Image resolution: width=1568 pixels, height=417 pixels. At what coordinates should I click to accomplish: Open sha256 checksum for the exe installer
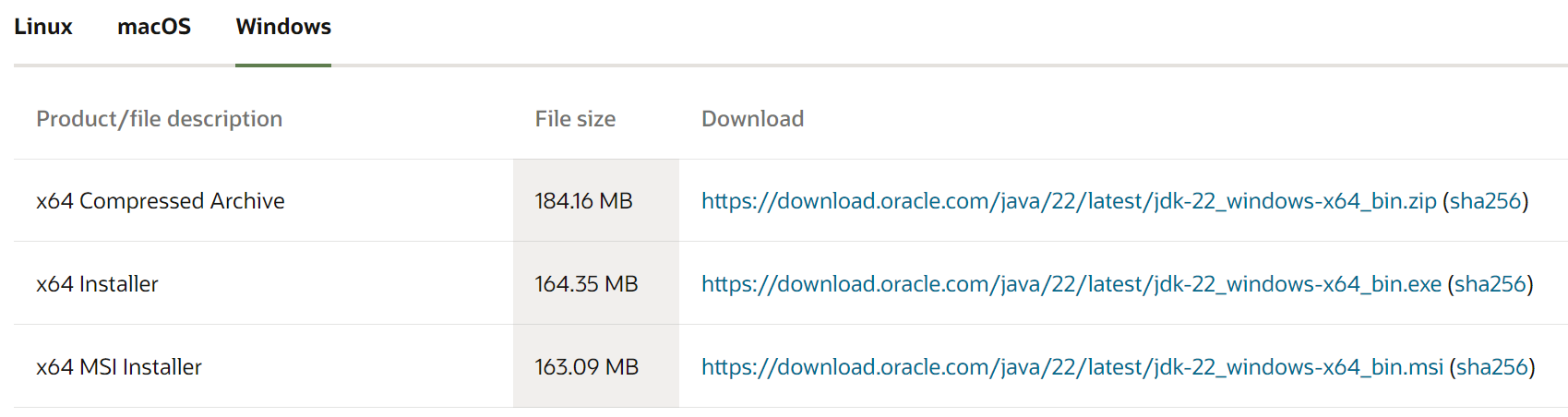pyautogui.click(x=1490, y=284)
